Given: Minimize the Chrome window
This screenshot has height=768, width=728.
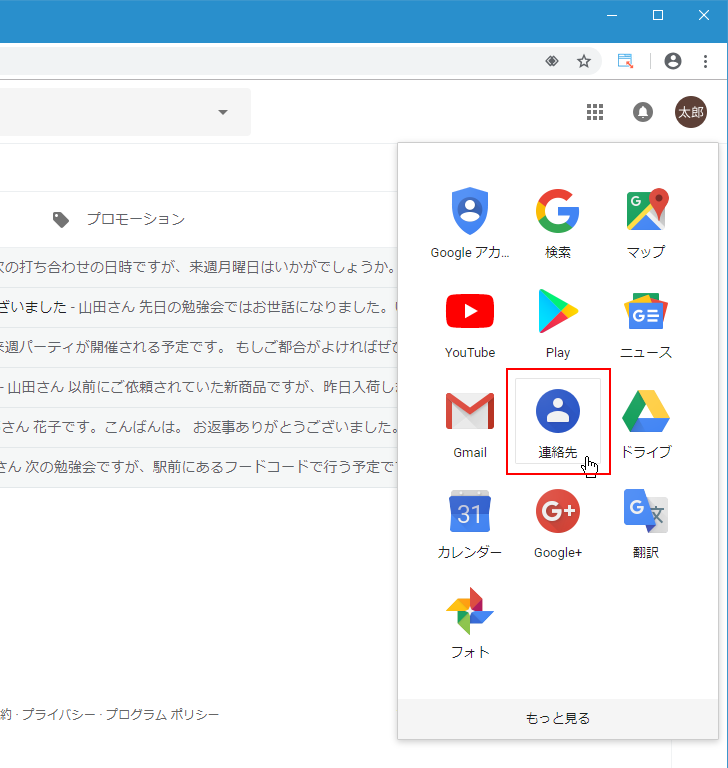Looking at the screenshot, I should click(611, 16).
